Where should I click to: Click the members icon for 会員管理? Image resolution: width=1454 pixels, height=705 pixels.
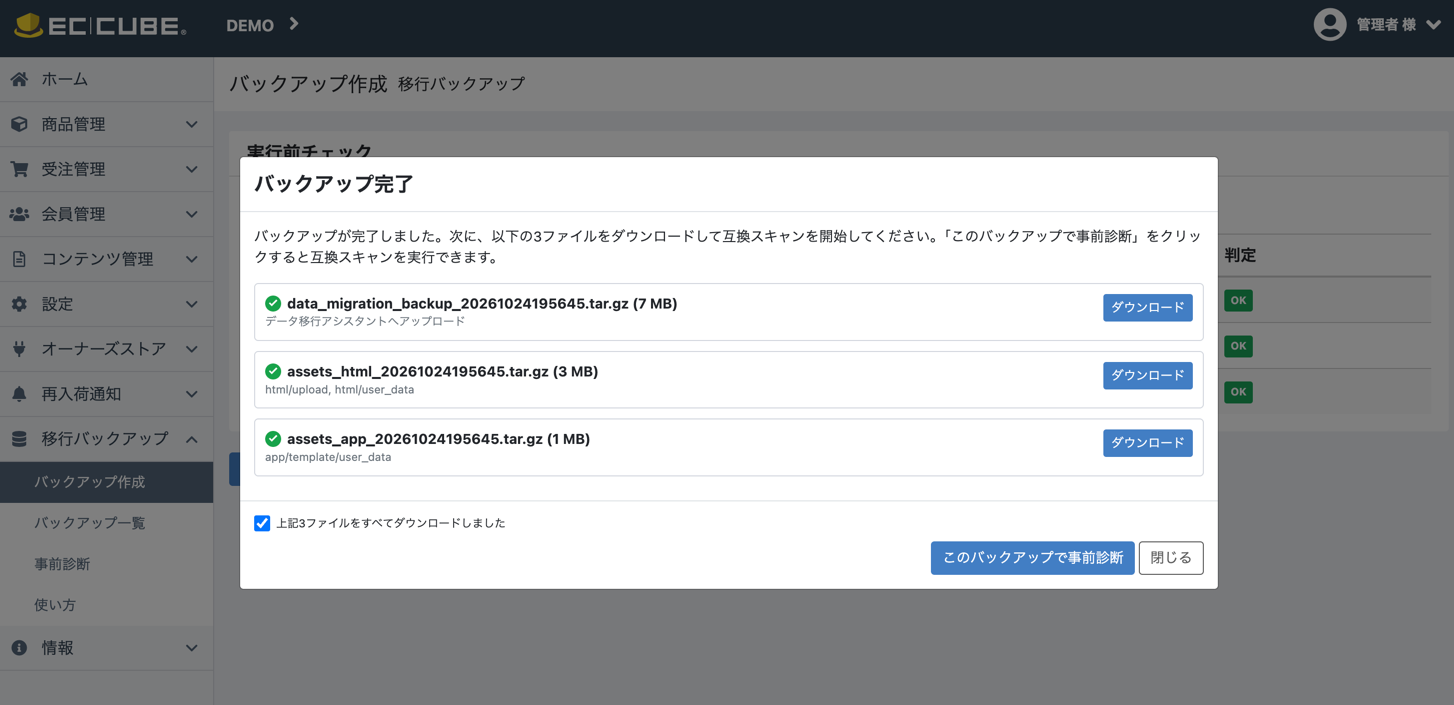click(x=19, y=214)
